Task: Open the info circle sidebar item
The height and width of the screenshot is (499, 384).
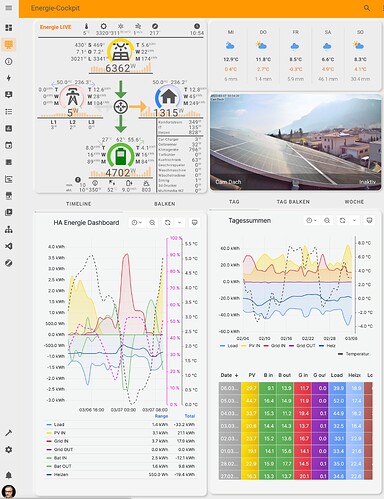Action: 9,61
